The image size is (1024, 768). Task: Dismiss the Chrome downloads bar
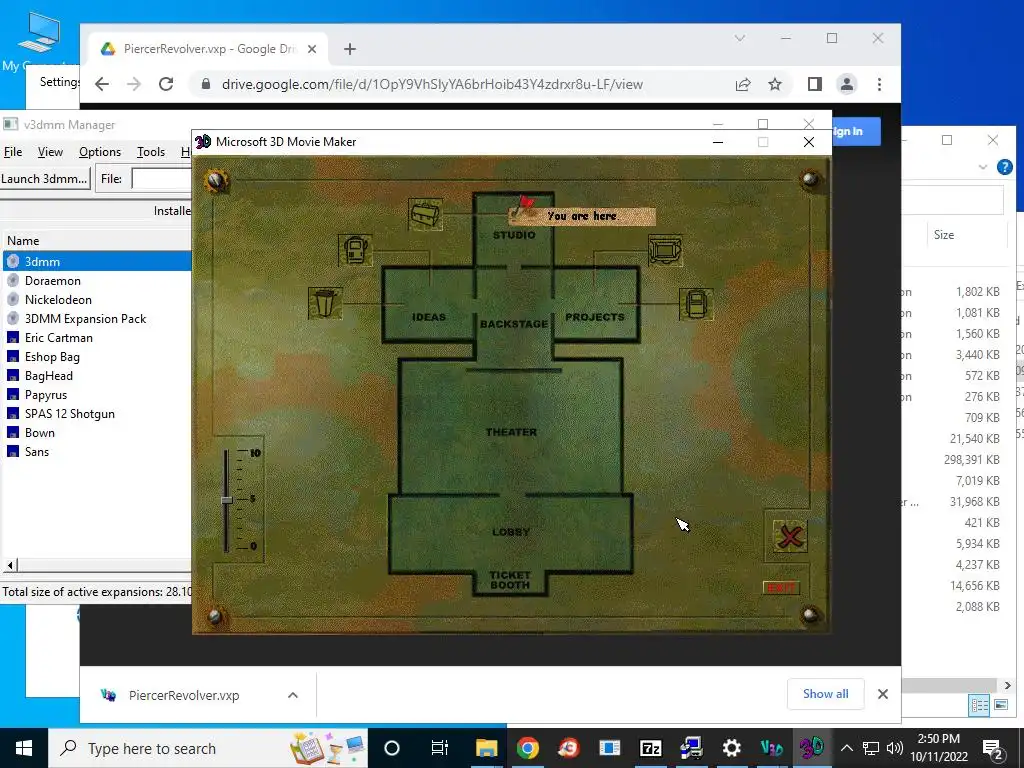pyautogui.click(x=883, y=694)
